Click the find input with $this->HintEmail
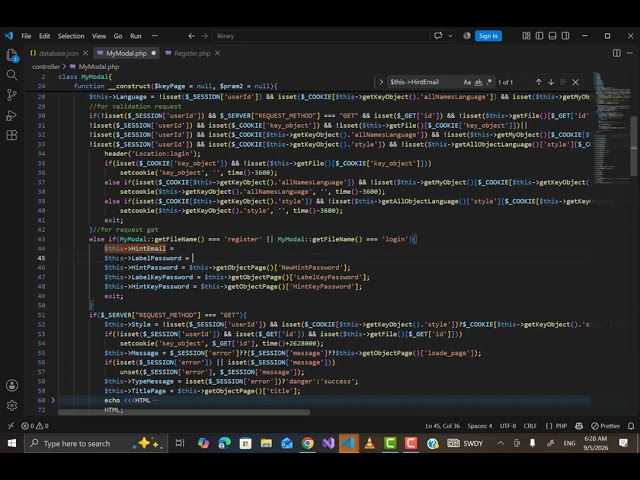Viewport: 640px width, 480px height. (424, 82)
